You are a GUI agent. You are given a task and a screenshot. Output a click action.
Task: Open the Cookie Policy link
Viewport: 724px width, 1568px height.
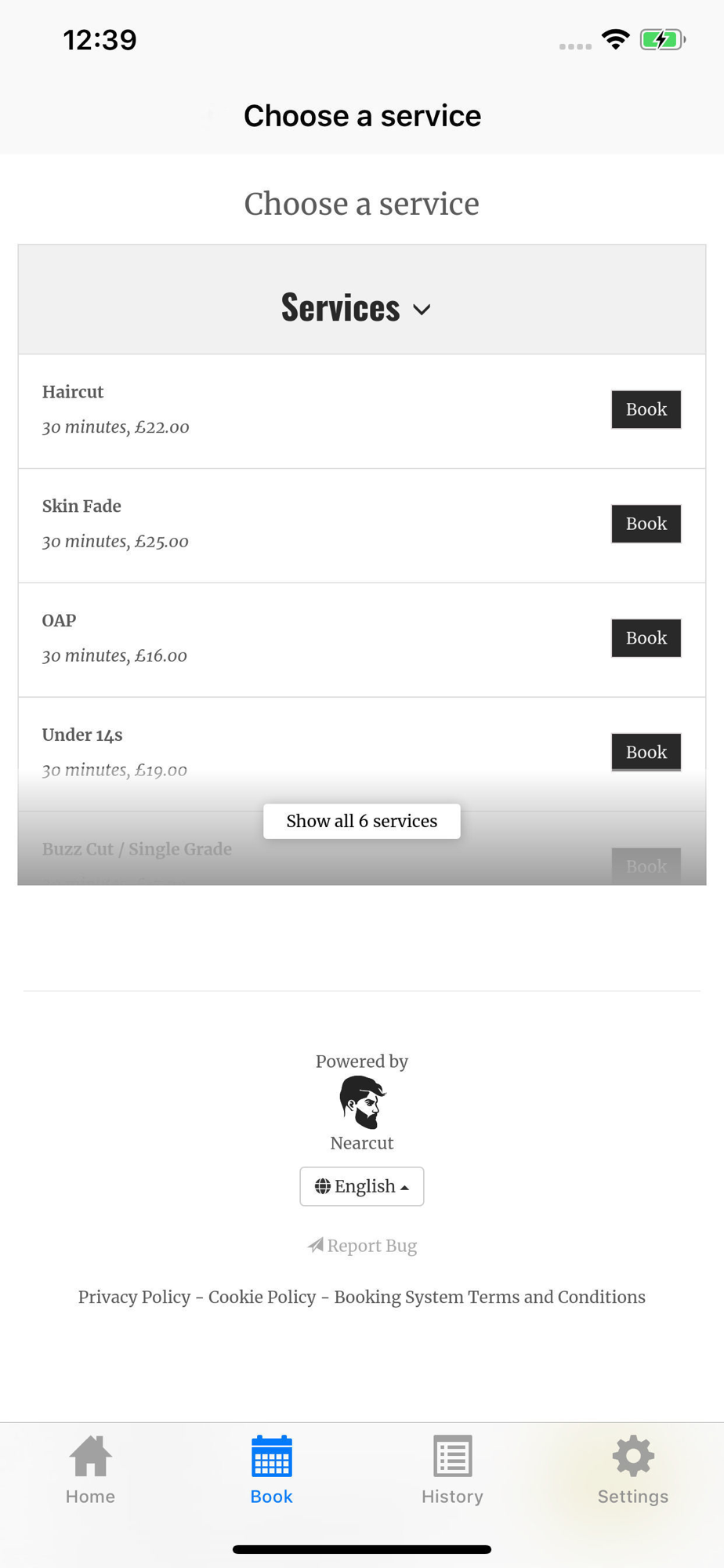tap(262, 1297)
